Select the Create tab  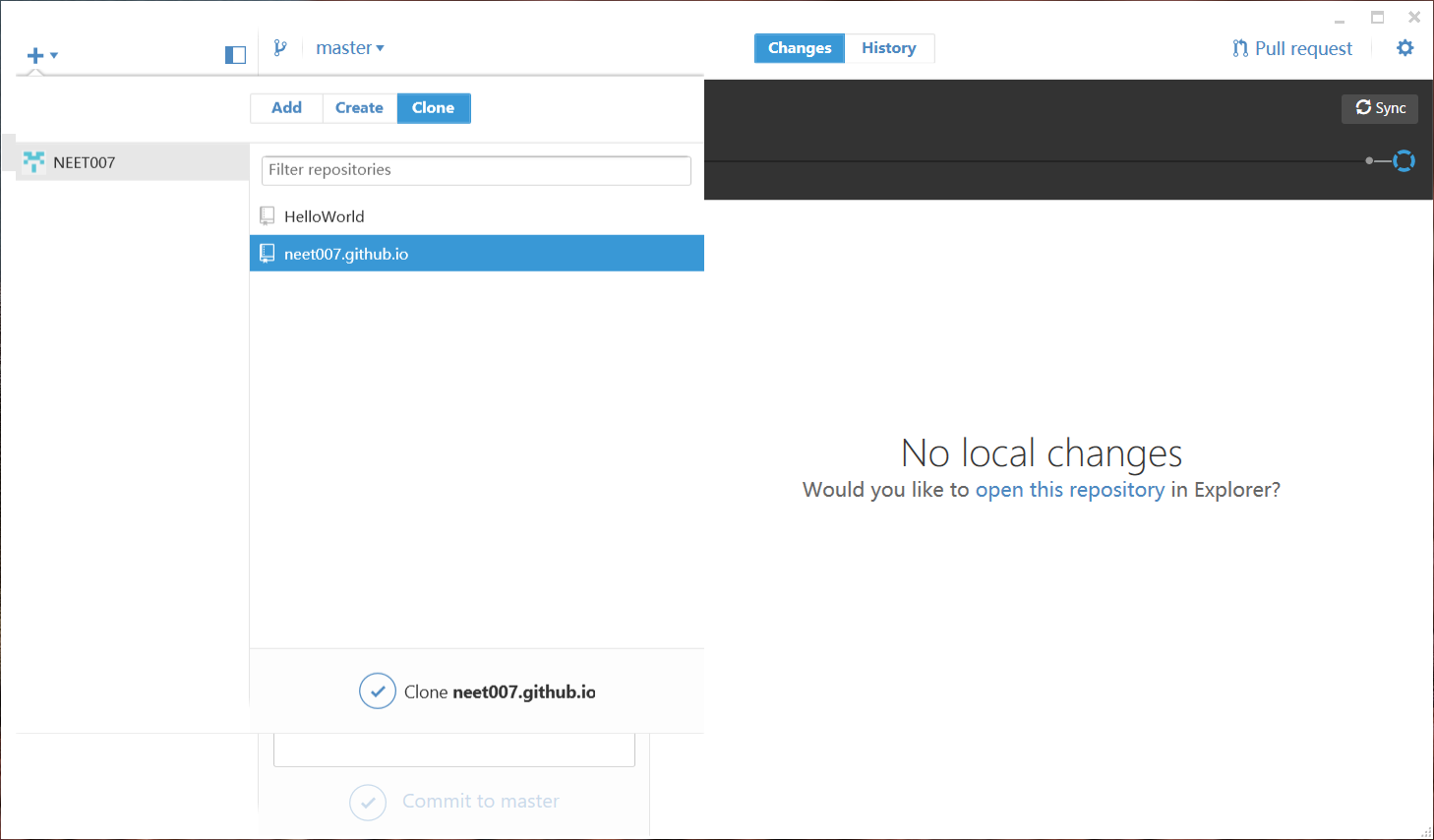pyautogui.click(x=359, y=108)
